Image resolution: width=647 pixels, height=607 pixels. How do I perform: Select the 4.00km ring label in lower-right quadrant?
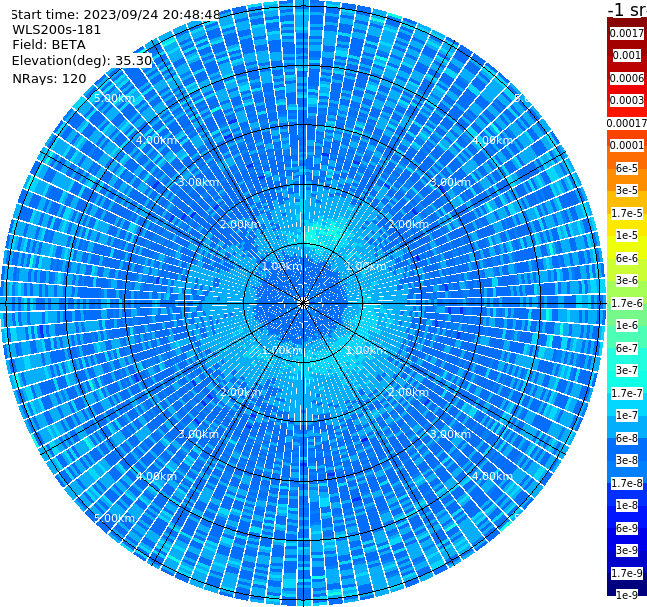coord(493,476)
